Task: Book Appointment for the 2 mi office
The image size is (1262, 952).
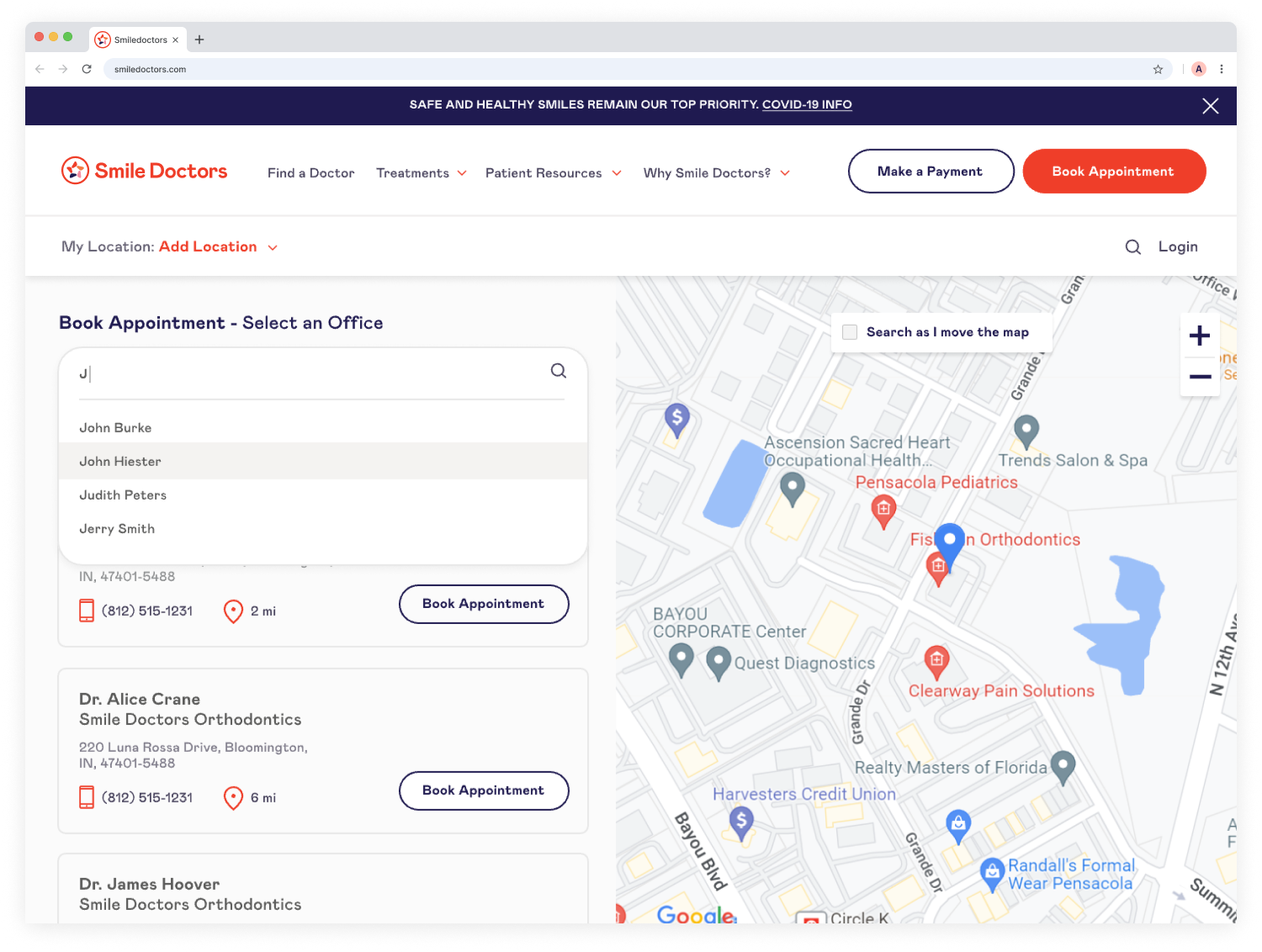Action: coord(484,604)
